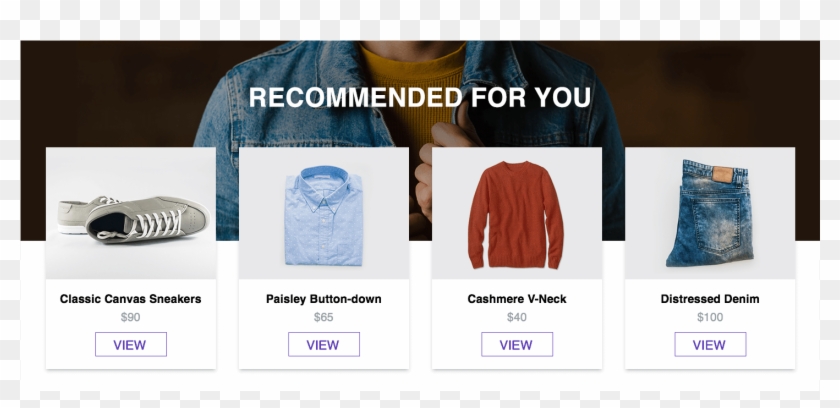
Task: Click the $40 price label
Action: coord(517,317)
